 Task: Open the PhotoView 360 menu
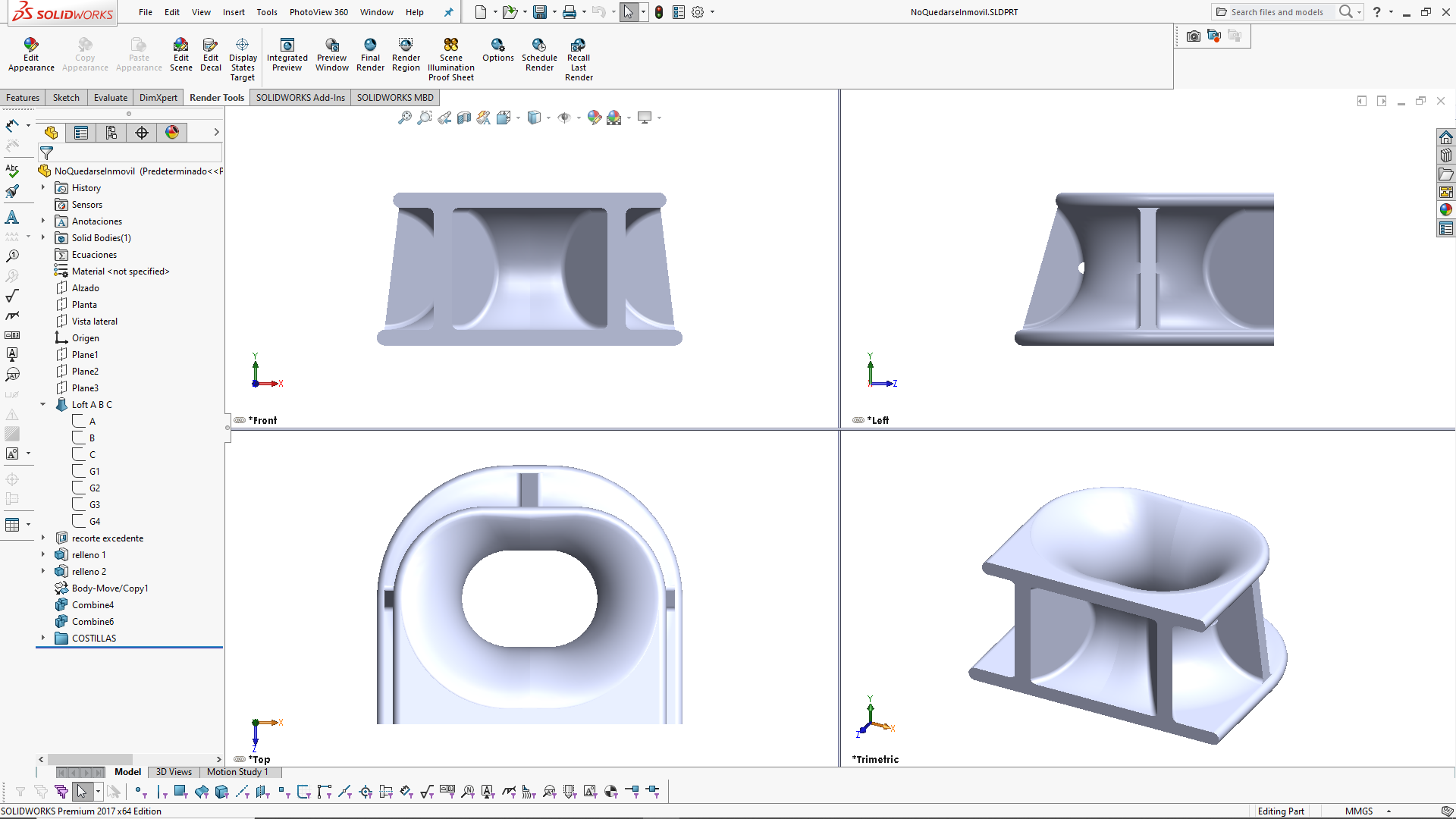[x=318, y=12]
